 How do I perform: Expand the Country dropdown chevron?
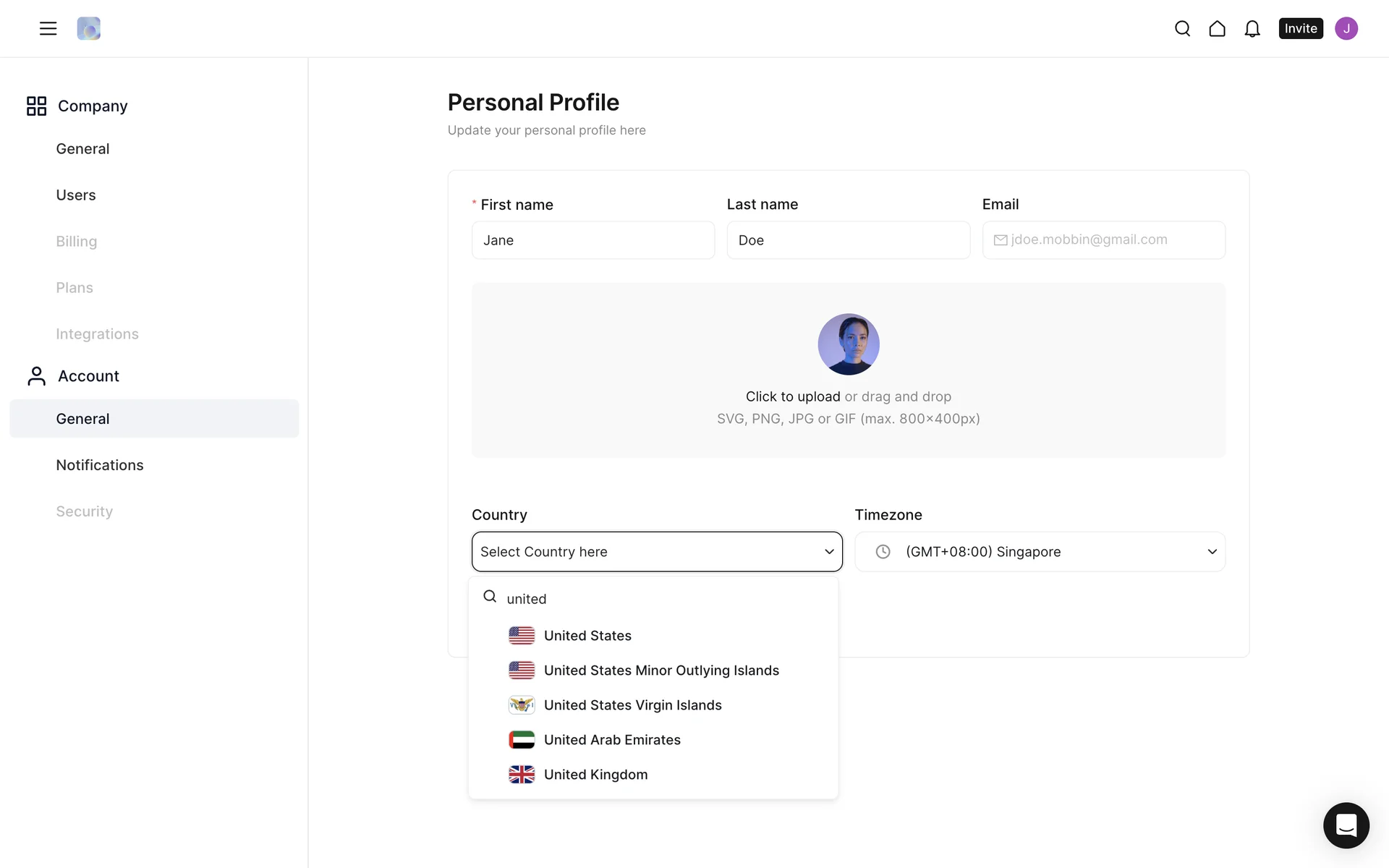pos(829,551)
